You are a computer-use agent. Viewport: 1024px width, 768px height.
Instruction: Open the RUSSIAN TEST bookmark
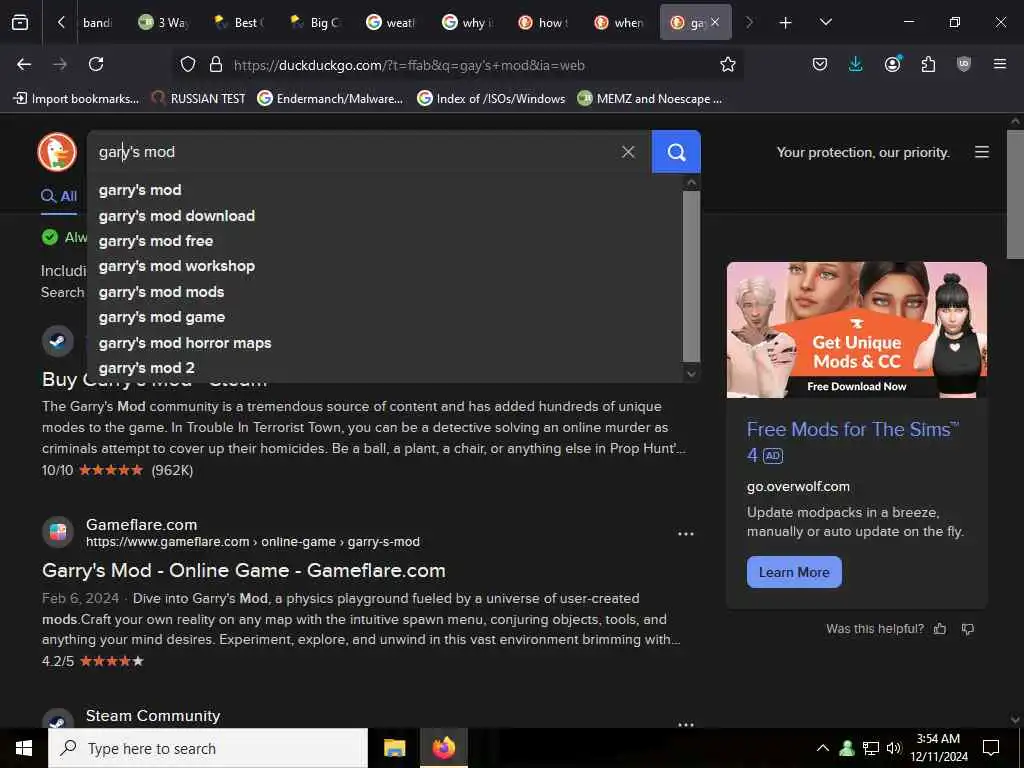(x=199, y=99)
